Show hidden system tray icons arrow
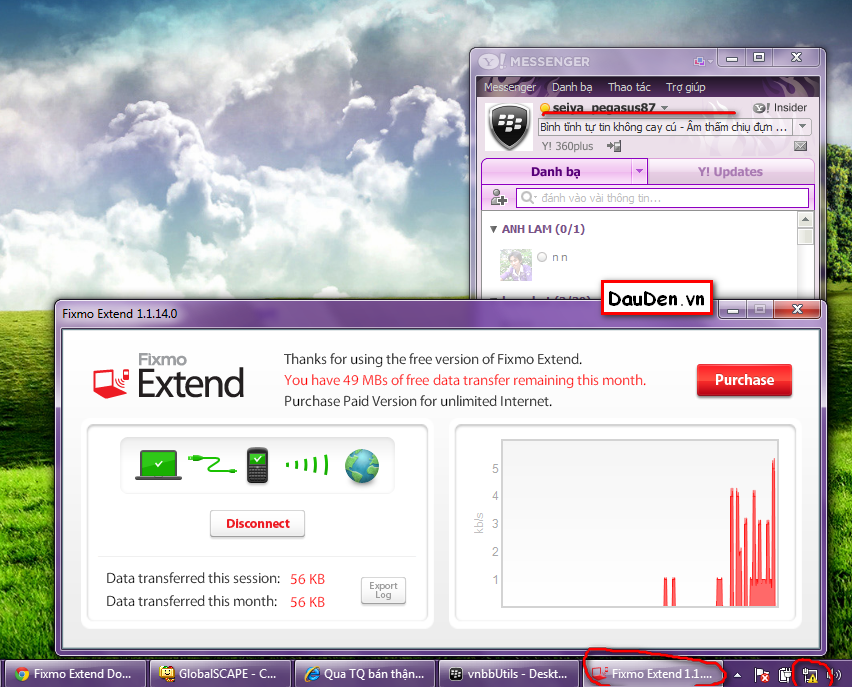 coord(737,675)
